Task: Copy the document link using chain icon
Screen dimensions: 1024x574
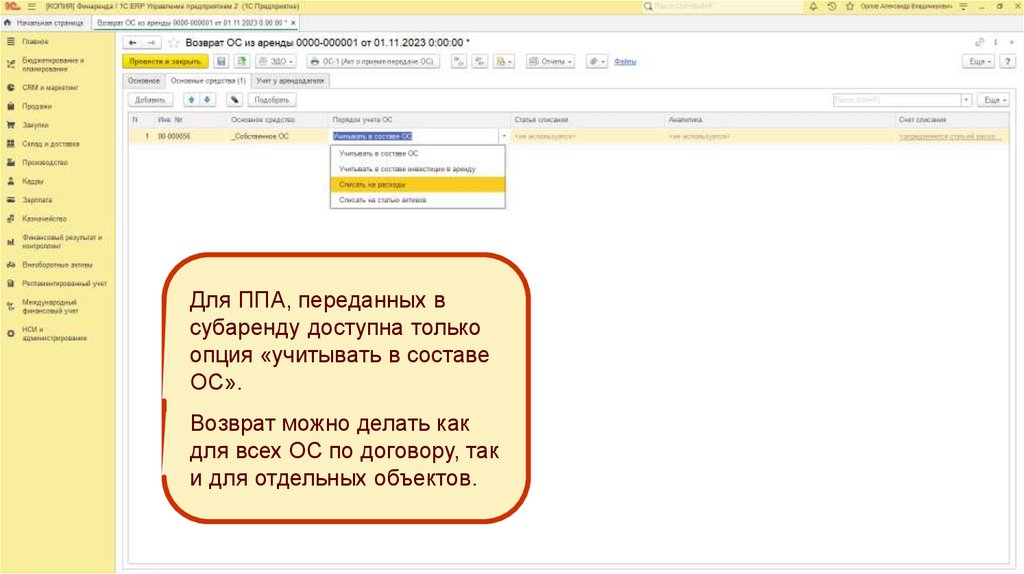Action: (x=978, y=43)
